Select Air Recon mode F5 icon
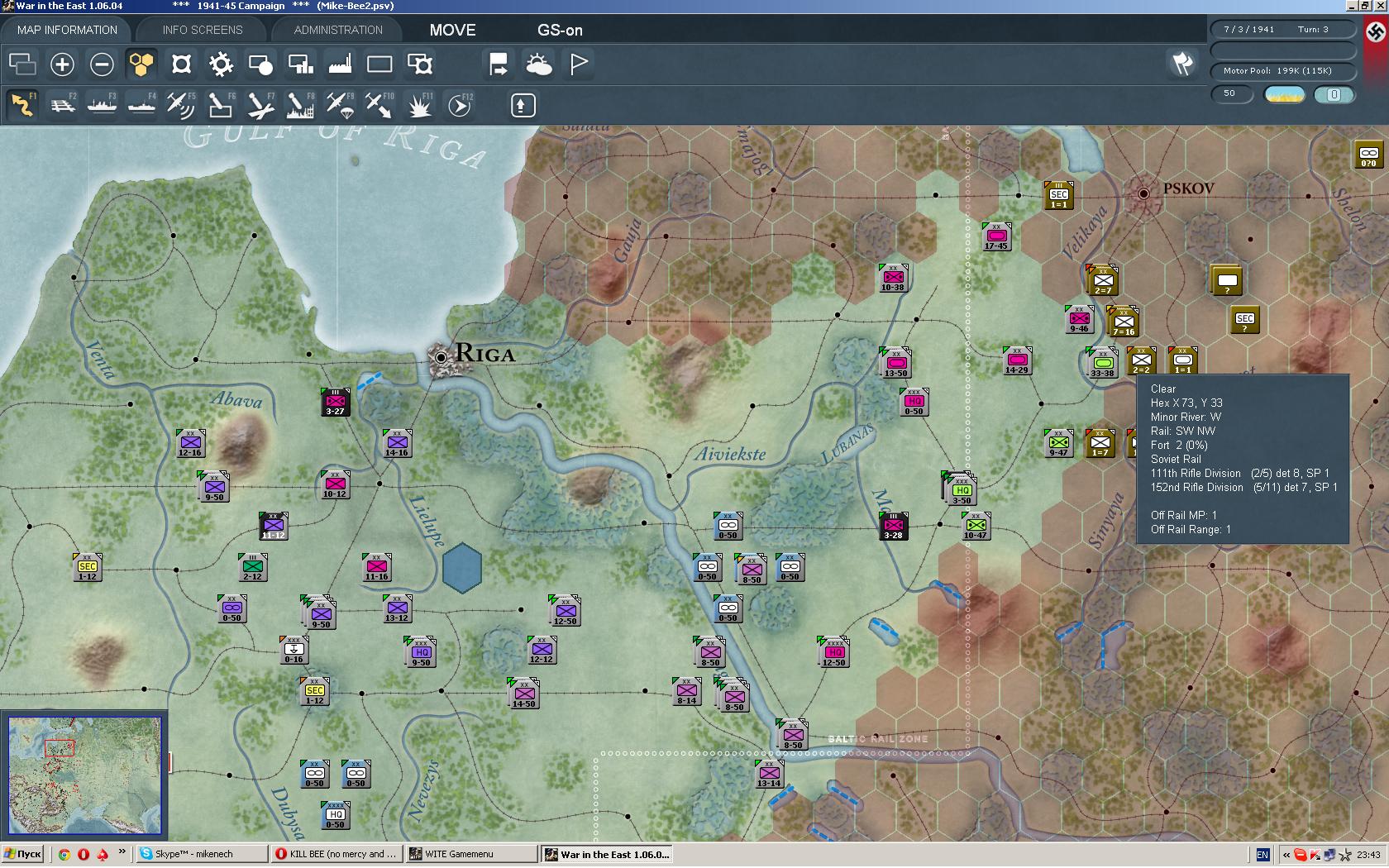Screen dimensions: 1389x868 click(x=181, y=105)
